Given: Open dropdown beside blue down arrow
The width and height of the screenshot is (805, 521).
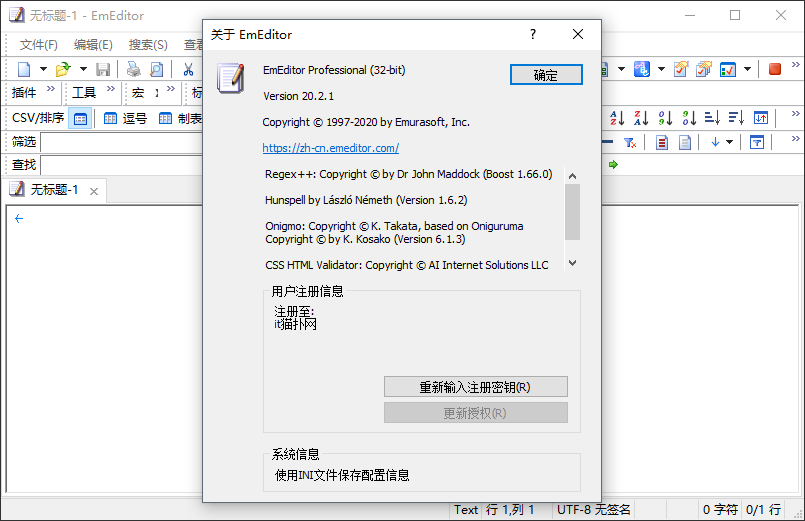Looking at the screenshot, I should pos(729,142).
